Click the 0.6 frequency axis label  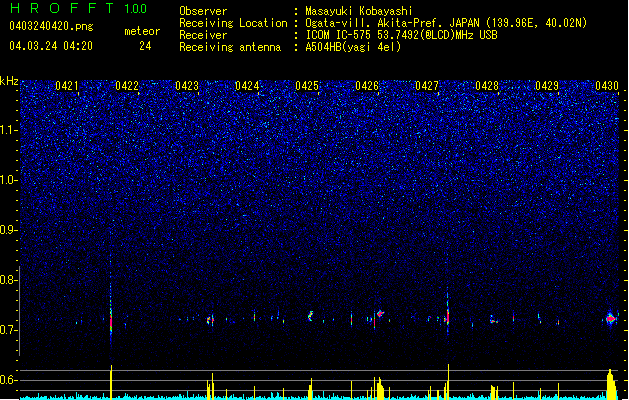point(8,380)
